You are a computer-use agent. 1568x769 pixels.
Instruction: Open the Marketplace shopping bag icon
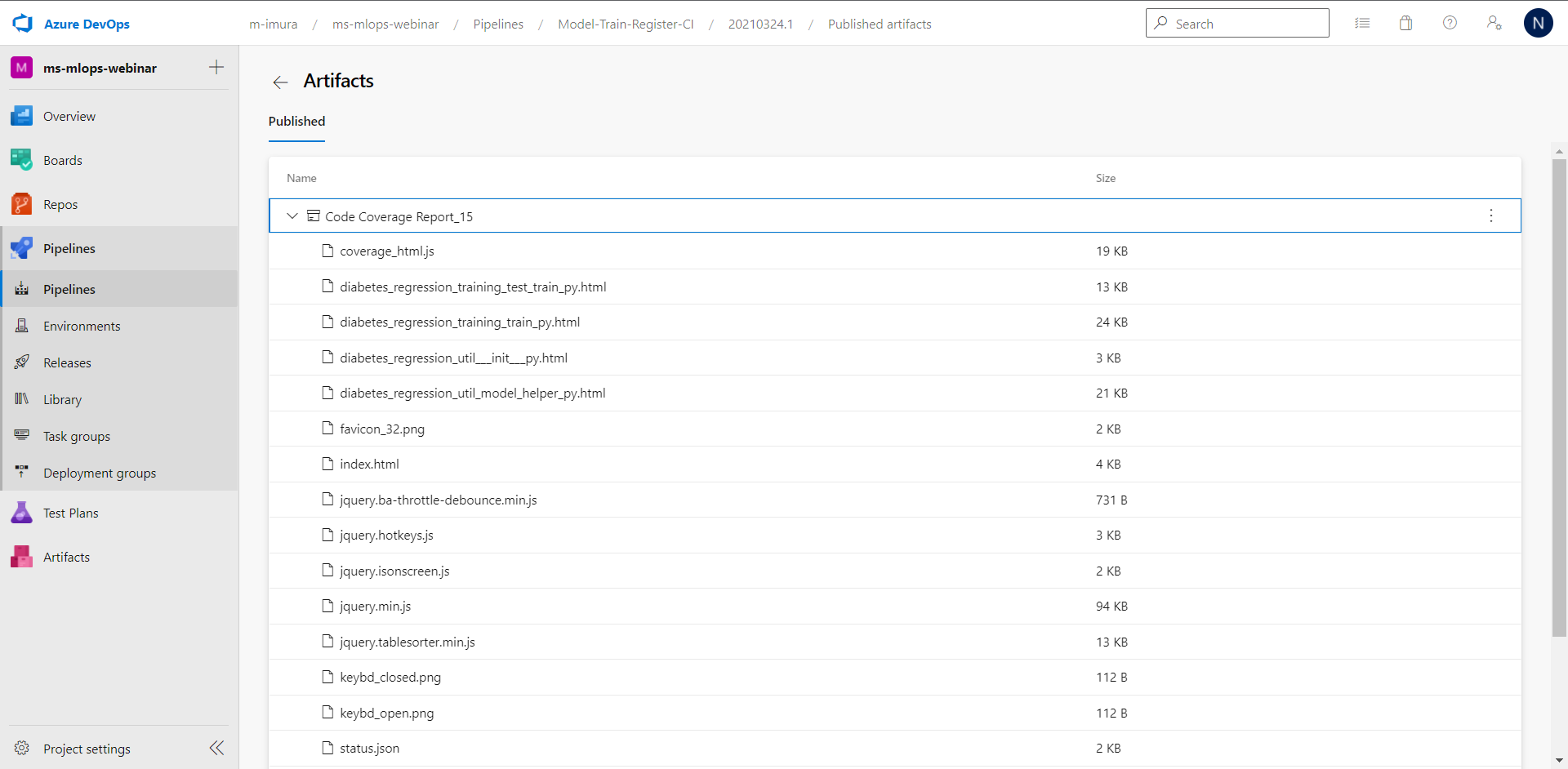(1405, 23)
